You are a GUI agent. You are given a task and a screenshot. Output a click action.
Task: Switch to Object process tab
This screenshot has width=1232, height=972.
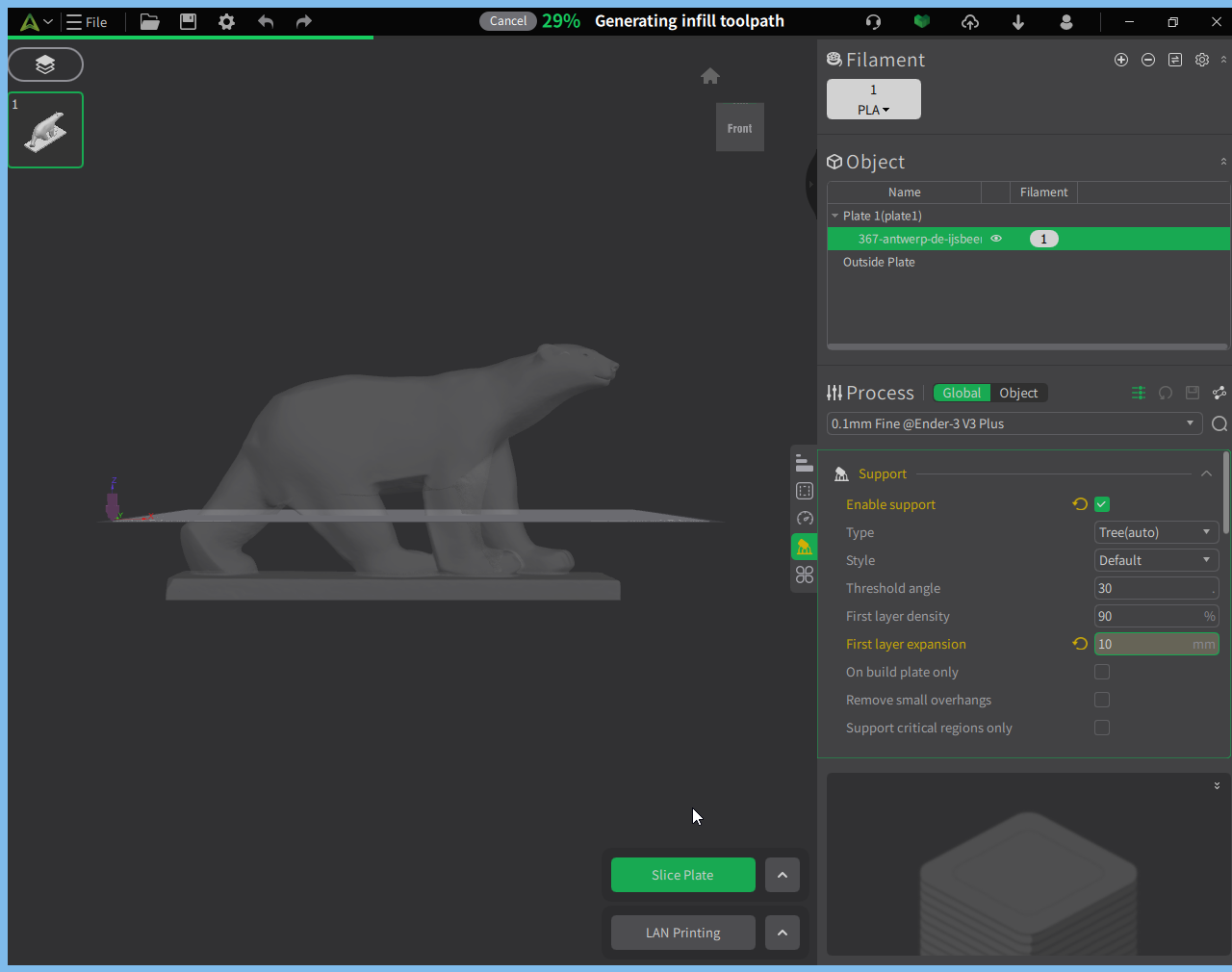tap(1018, 393)
